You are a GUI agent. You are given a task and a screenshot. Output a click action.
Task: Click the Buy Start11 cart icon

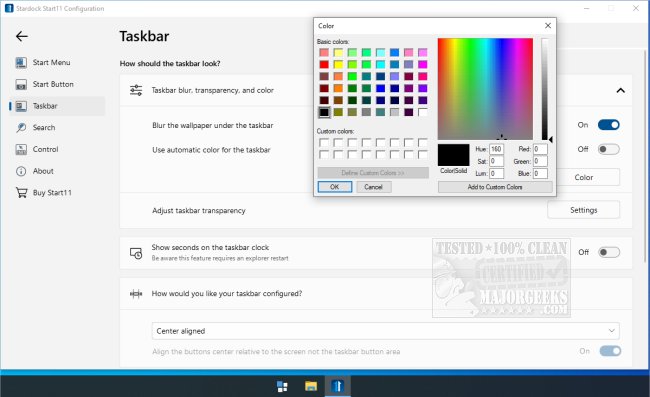(21, 193)
